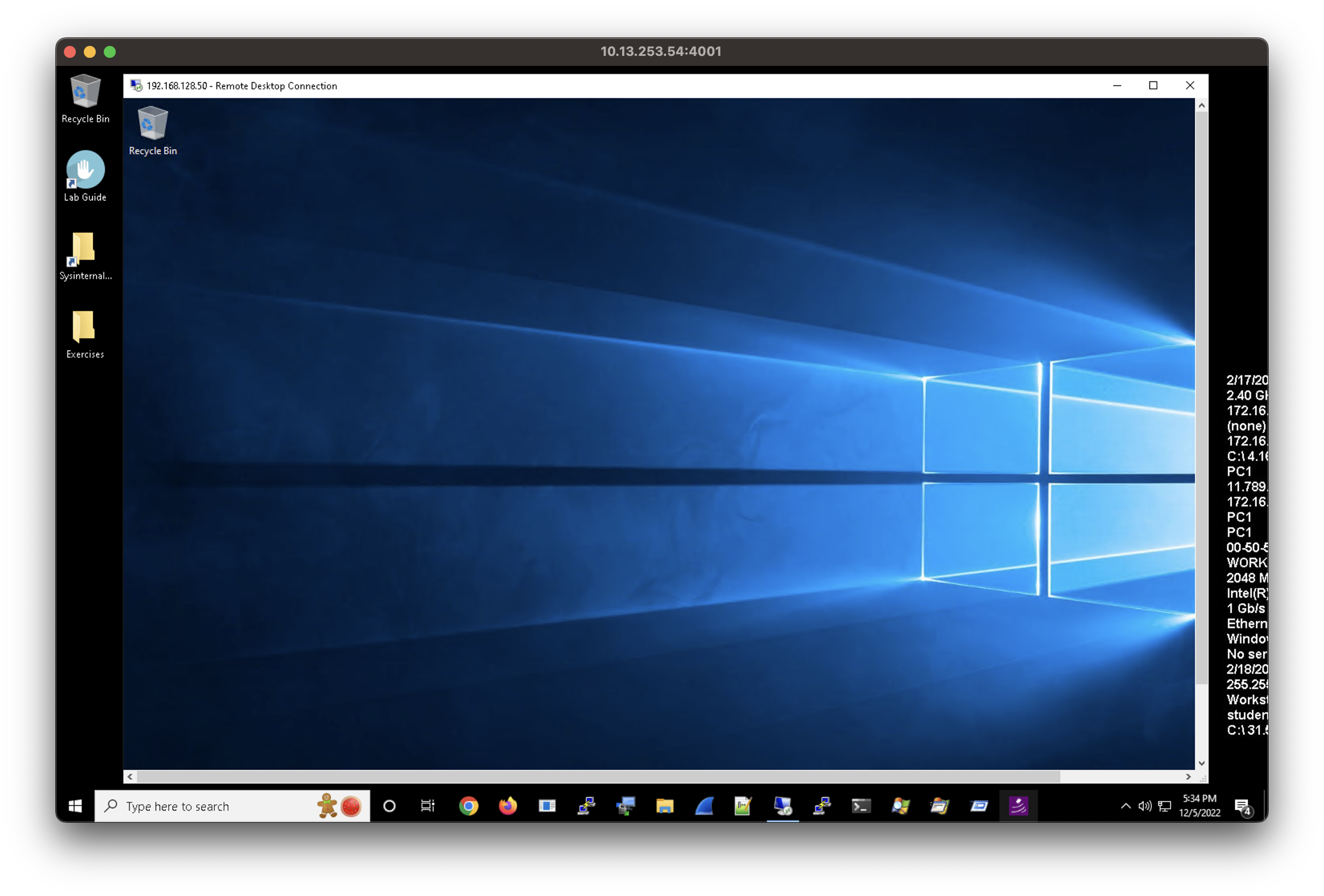This screenshot has width=1324, height=896.
Task: Open the magnifier Windows flag taskbar icon
Action: (x=900, y=805)
